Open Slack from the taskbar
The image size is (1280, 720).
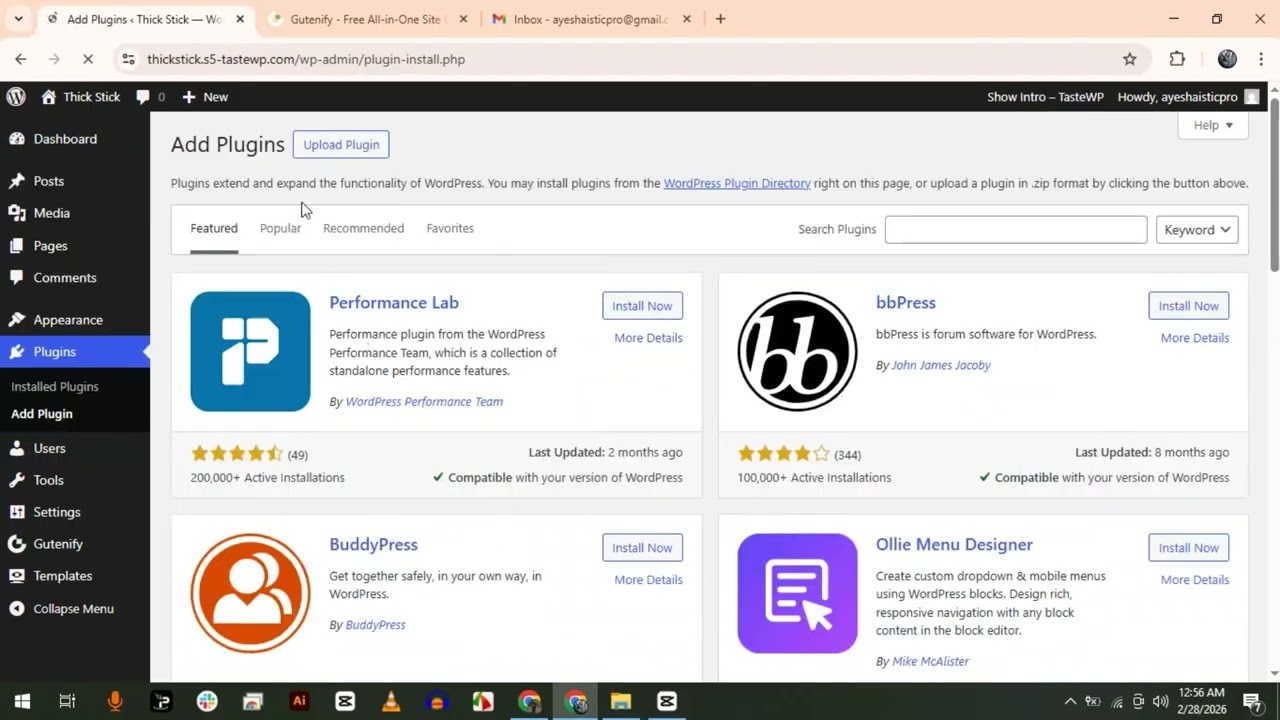pos(207,701)
